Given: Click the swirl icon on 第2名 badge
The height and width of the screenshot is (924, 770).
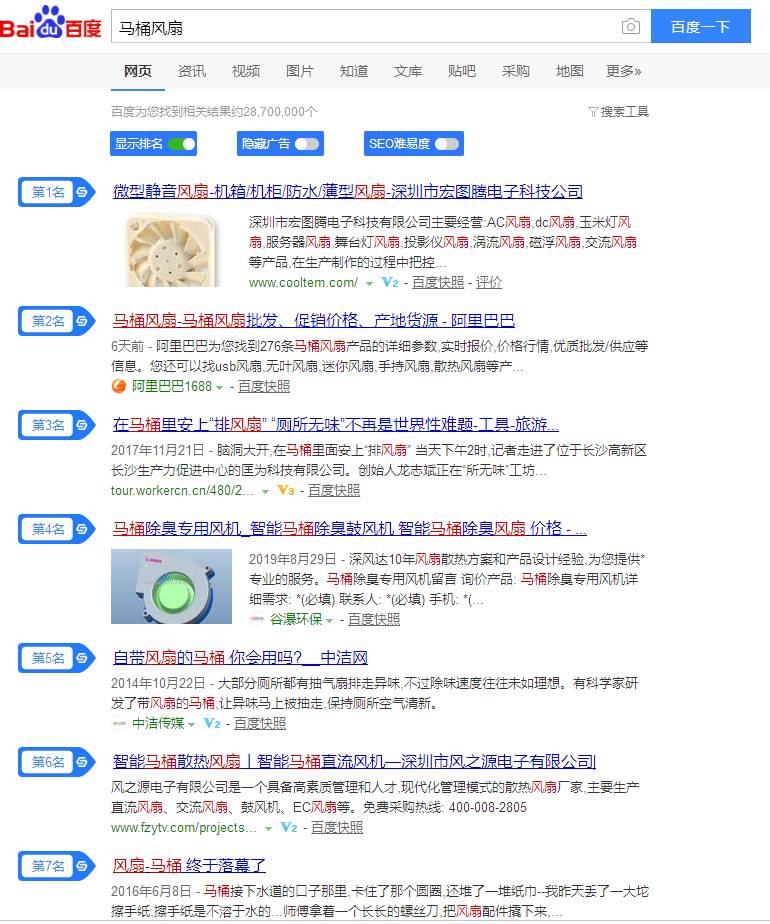Looking at the screenshot, I should point(82,321).
